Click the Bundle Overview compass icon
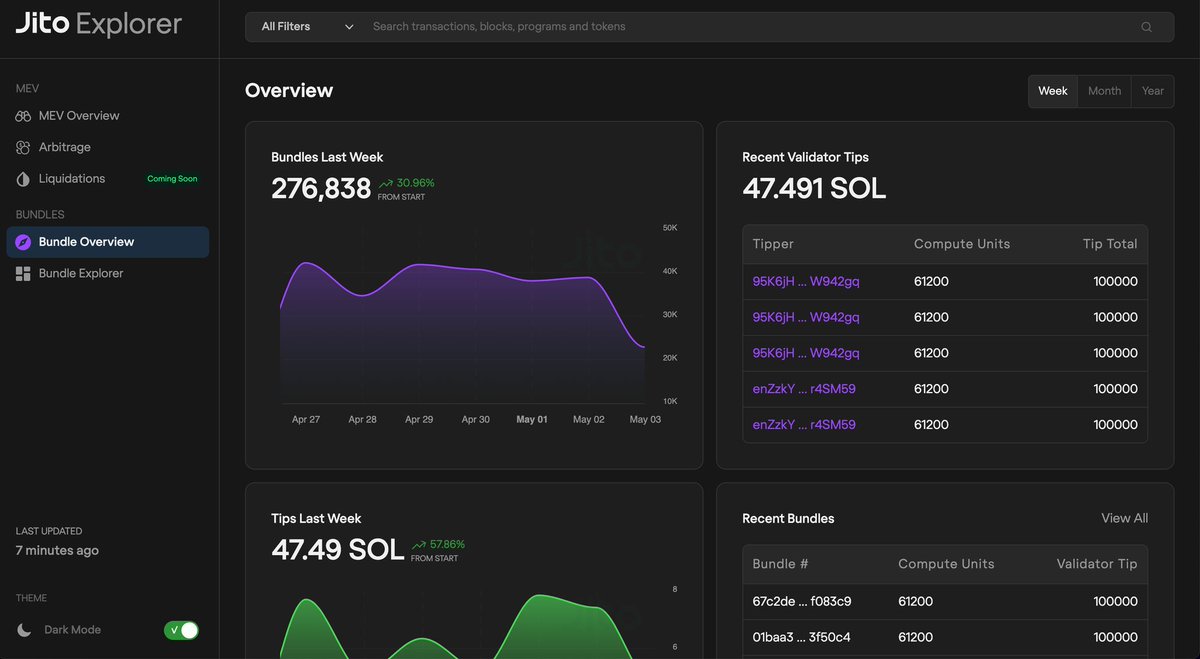 pos(23,242)
